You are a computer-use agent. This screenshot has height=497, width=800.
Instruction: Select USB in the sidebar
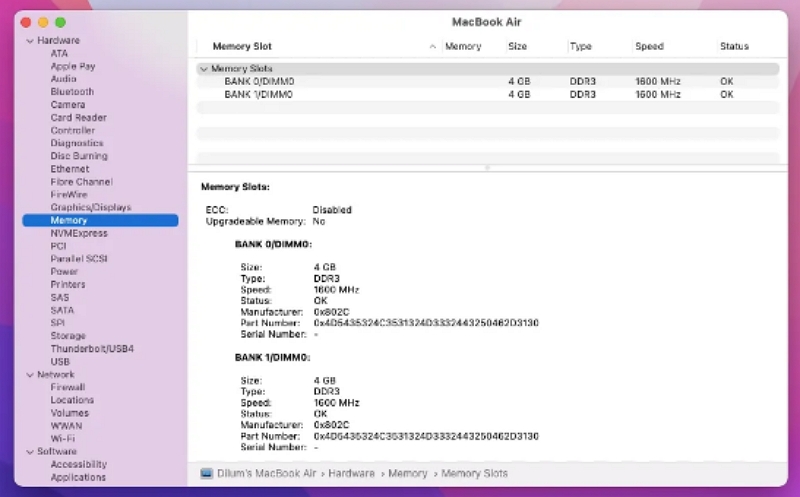click(x=60, y=362)
